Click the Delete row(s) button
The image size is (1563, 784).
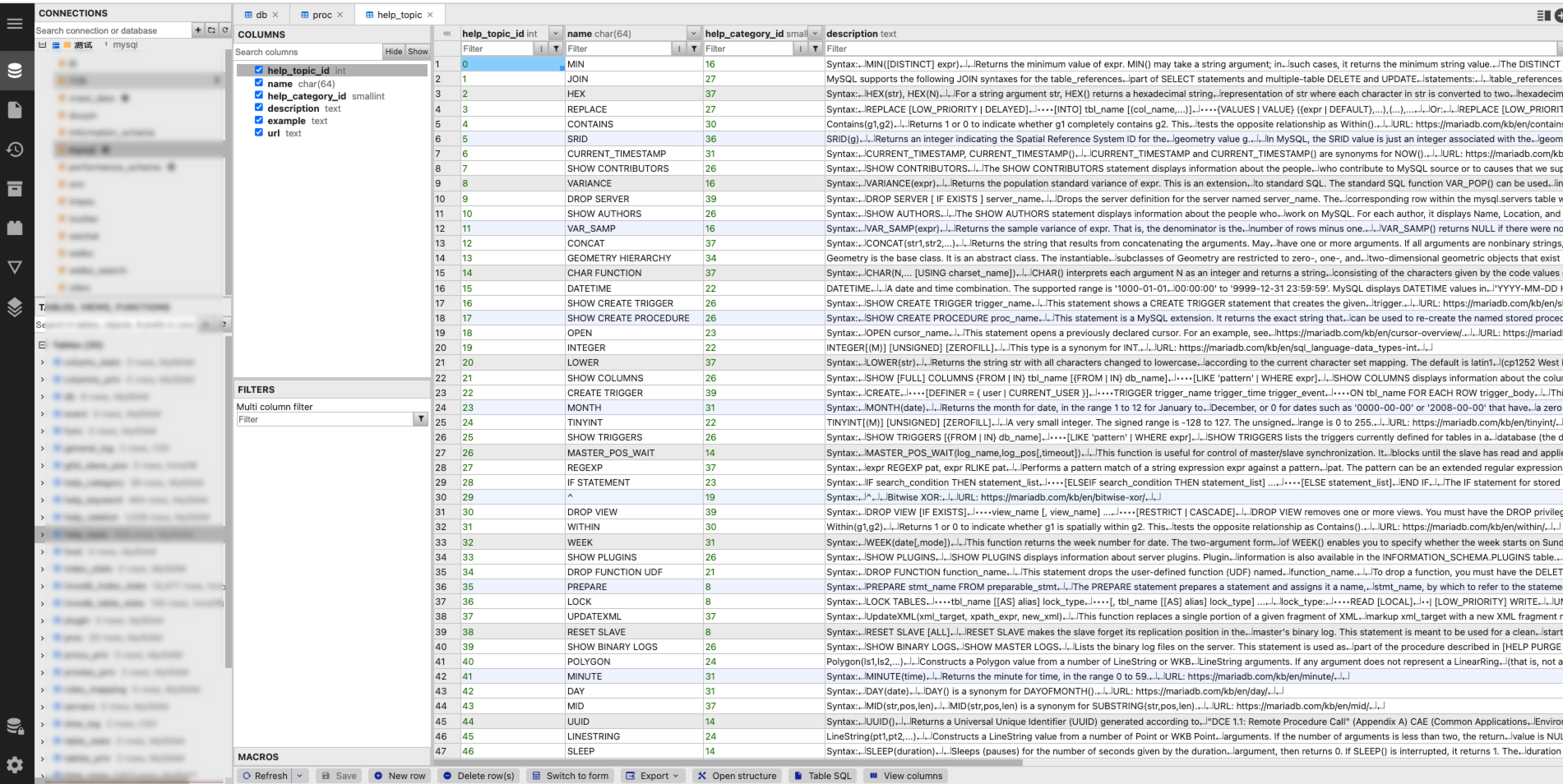click(x=479, y=776)
